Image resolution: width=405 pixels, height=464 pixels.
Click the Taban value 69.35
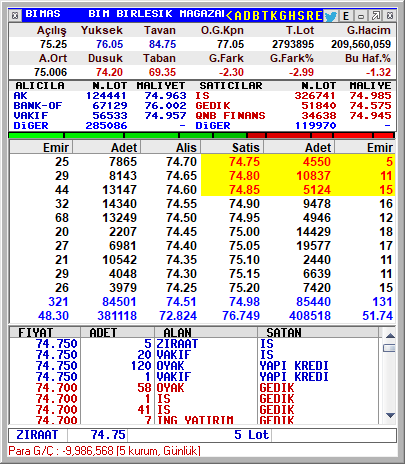pyautogui.click(x=162, y=72)
